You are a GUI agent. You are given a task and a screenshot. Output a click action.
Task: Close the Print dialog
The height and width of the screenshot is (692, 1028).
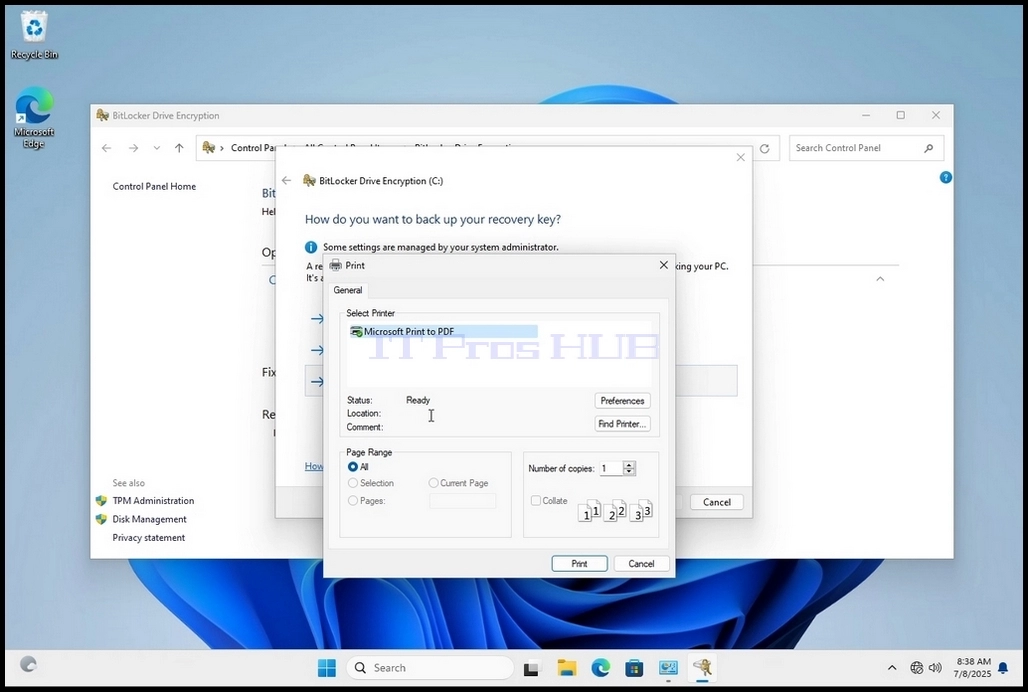pos(663,265)
